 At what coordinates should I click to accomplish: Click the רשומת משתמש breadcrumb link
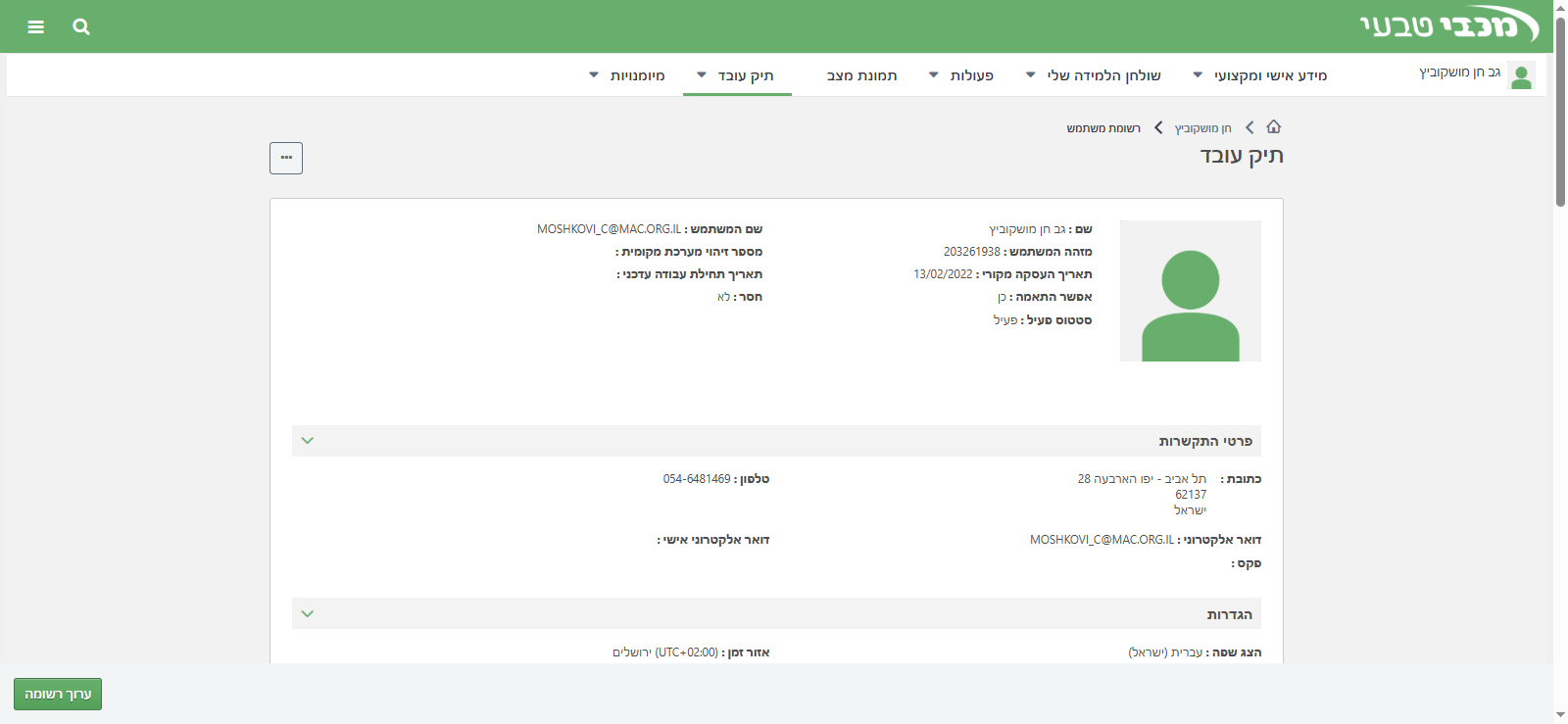coord(1103,128)
